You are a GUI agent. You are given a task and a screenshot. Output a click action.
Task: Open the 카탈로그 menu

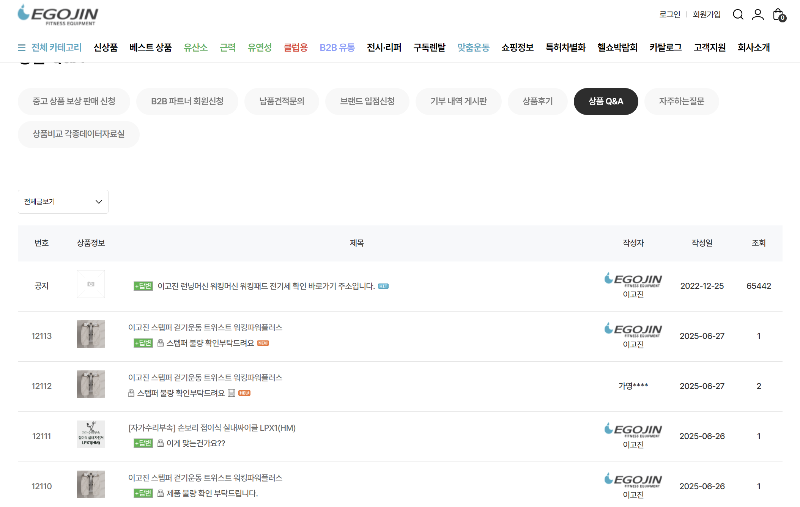(x=665, y=47)
